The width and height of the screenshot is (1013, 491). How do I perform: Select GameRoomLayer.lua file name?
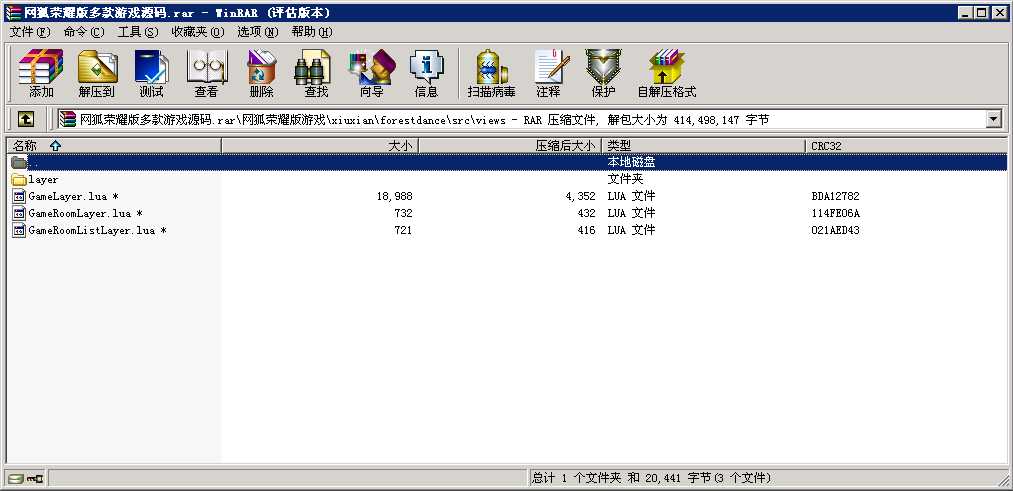85,213
